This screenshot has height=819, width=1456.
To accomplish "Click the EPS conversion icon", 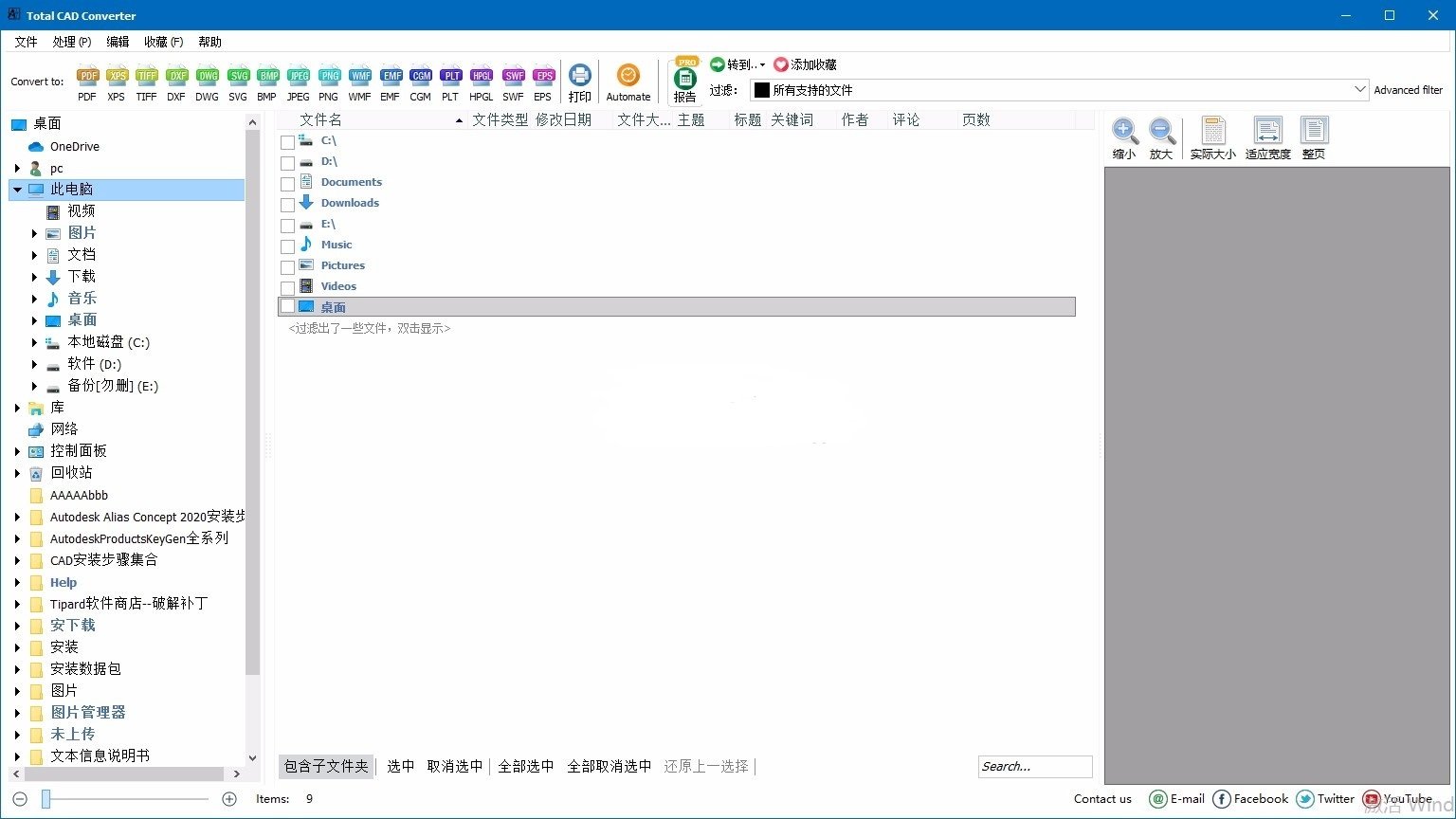I will [543, 82].
